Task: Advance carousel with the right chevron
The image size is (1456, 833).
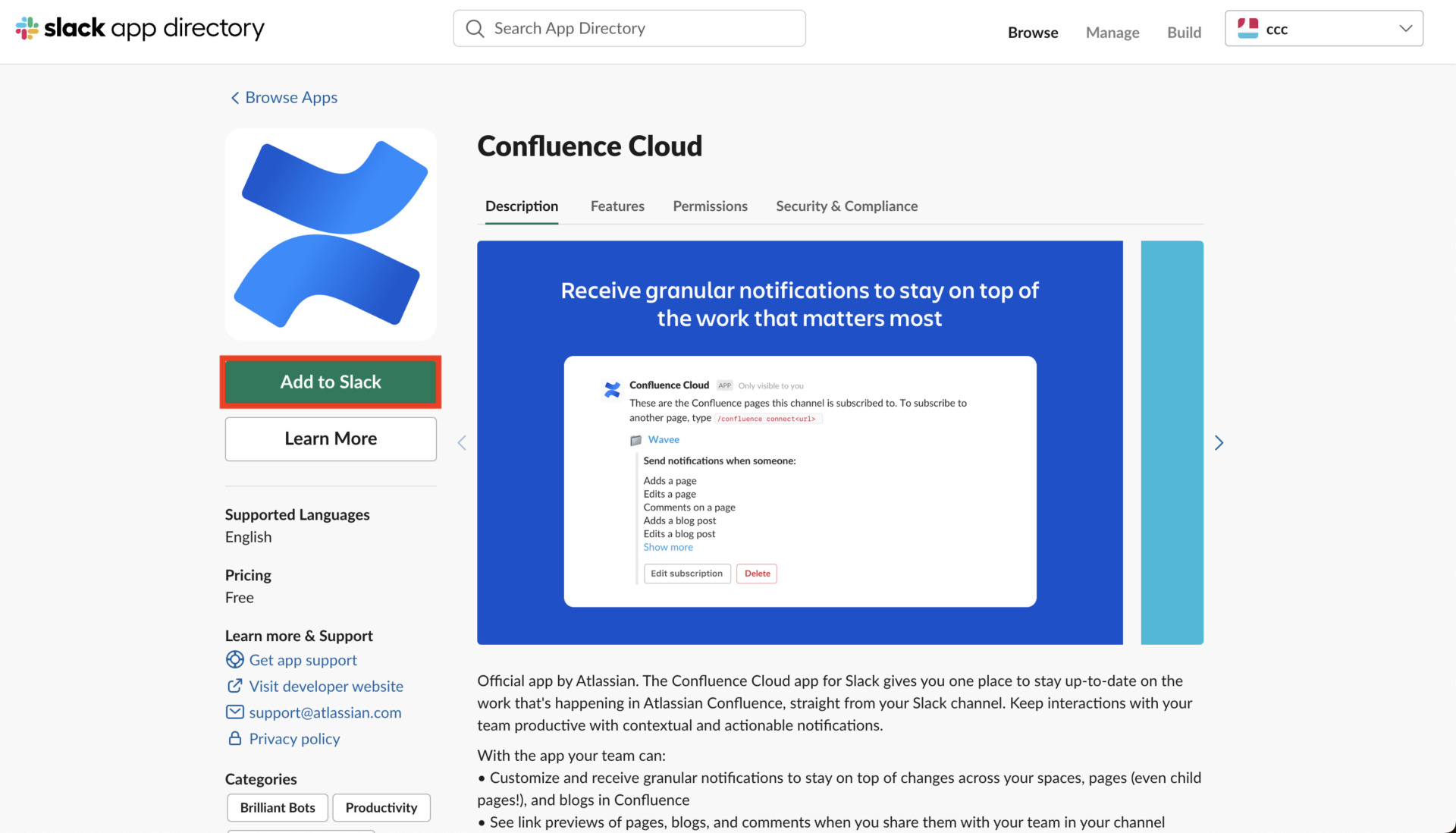Action: (1219, 443)
